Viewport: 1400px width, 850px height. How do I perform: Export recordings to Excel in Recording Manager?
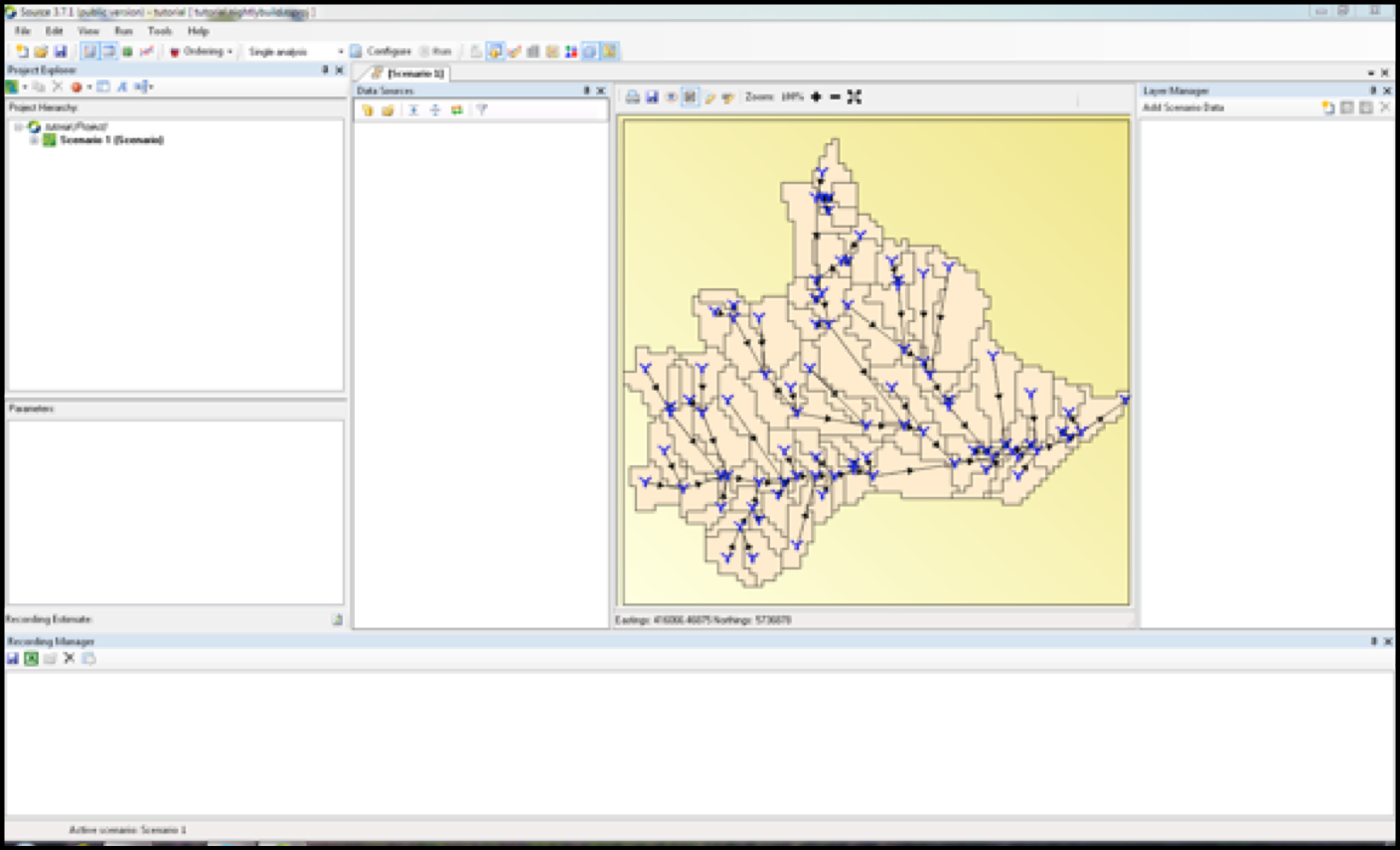click(32, 658)
